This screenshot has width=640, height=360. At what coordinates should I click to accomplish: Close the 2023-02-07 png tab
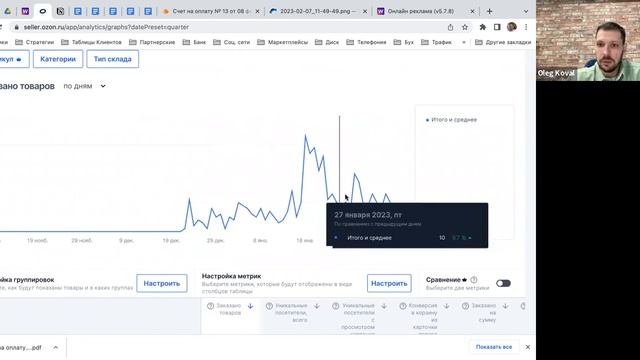(x=365, y=11)
